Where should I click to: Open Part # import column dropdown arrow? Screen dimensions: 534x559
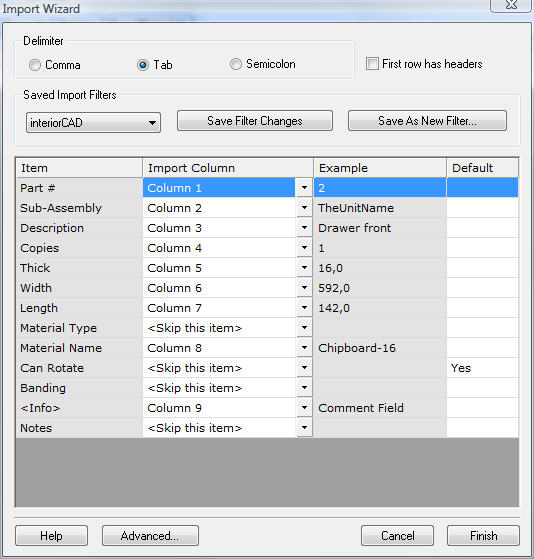point(304,188)
